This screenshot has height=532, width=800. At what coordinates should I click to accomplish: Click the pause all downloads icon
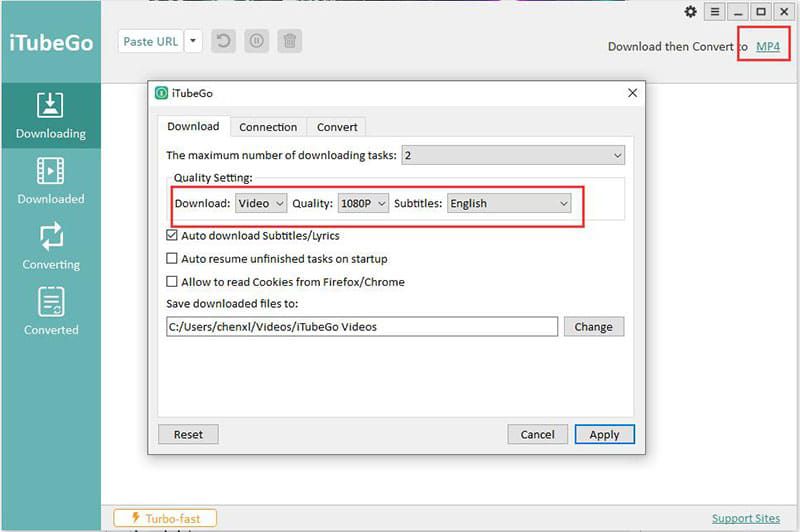pos(257,41)
